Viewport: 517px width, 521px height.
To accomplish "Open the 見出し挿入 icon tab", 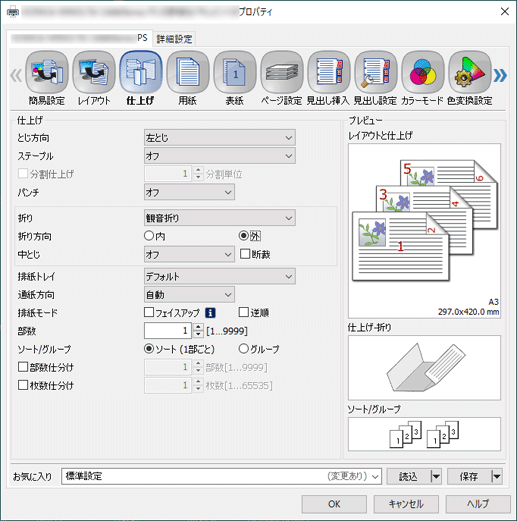I will click(x=329, y=78).
